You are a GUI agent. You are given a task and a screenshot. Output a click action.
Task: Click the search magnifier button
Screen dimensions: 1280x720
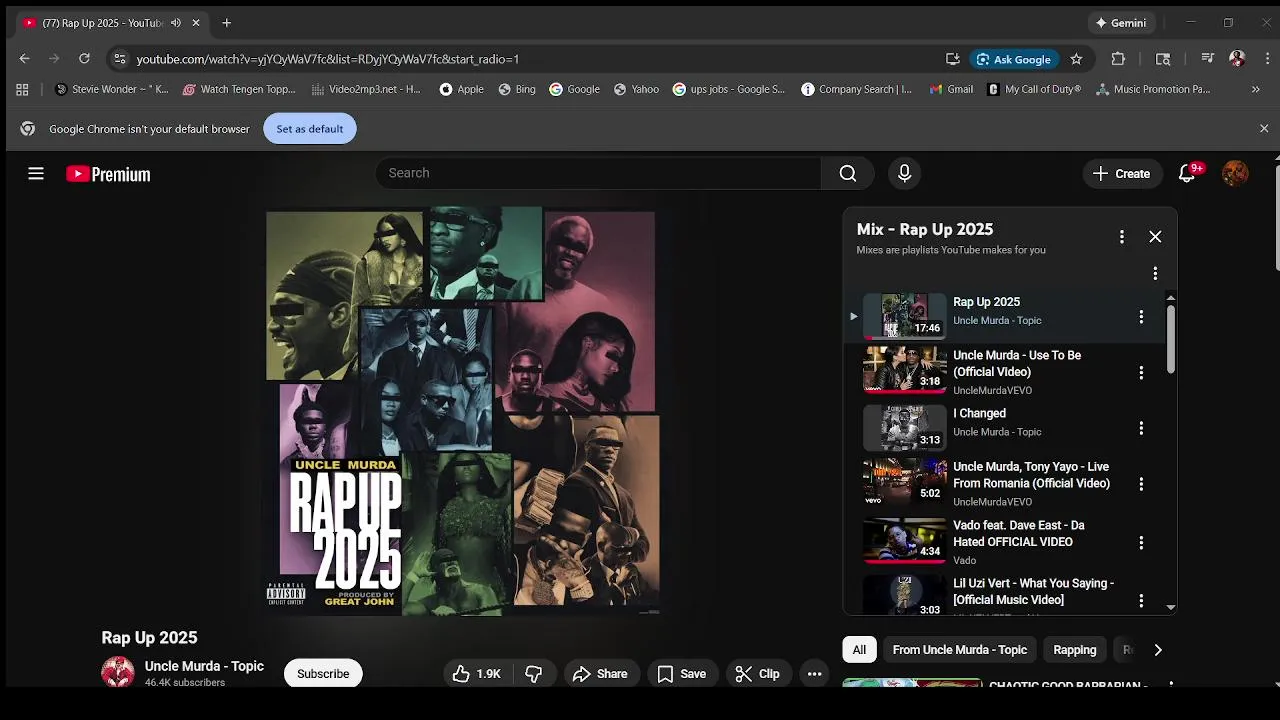pyautogui.click(x=848, y=173)
